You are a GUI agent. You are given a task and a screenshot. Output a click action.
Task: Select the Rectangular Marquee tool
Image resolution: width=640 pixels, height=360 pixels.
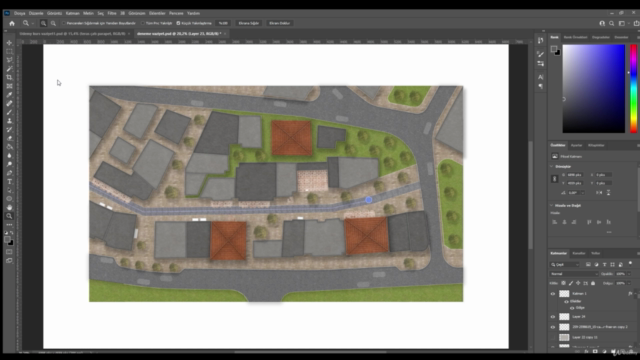(9, 51)
